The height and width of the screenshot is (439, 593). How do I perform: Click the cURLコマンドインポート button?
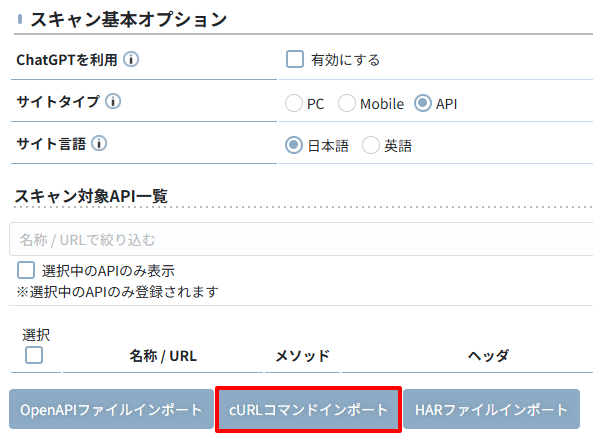(x=308, y=409)
